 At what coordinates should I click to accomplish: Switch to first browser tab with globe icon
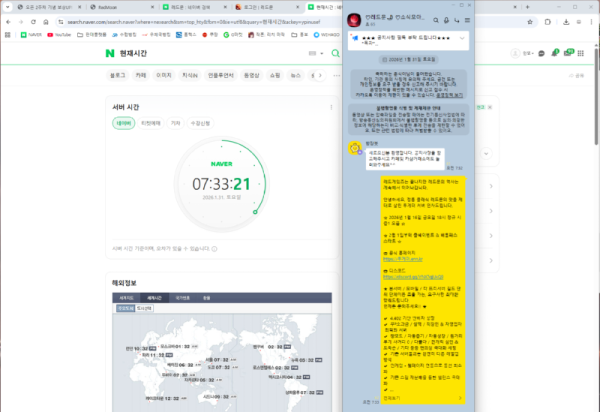tap(49, 7)
